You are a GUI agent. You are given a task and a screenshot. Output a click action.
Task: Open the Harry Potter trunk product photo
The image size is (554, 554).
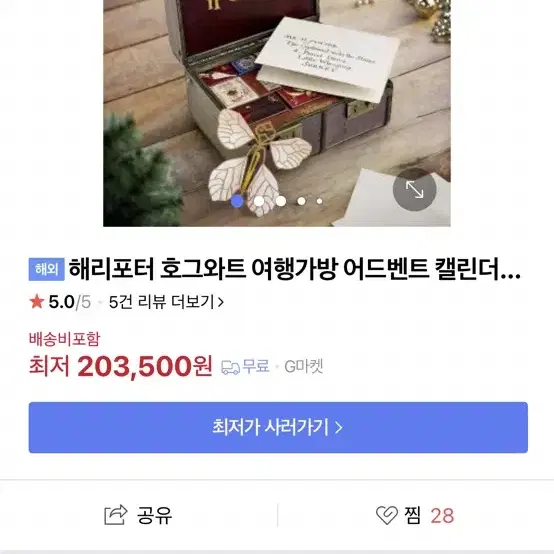(x=277, y=113)
